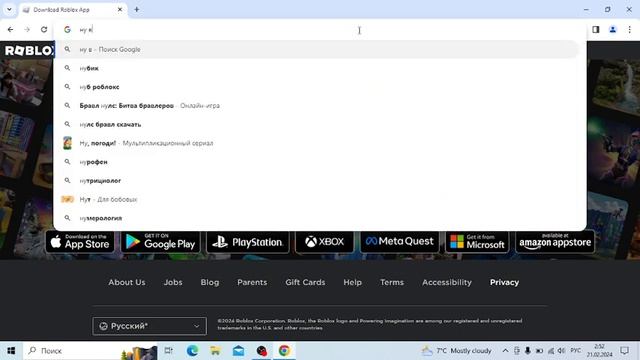Viewport: 640px width, 360px height.
Task: Expand the Русский language dropdown
Action: pyautogui.click(x=149, y=326)
